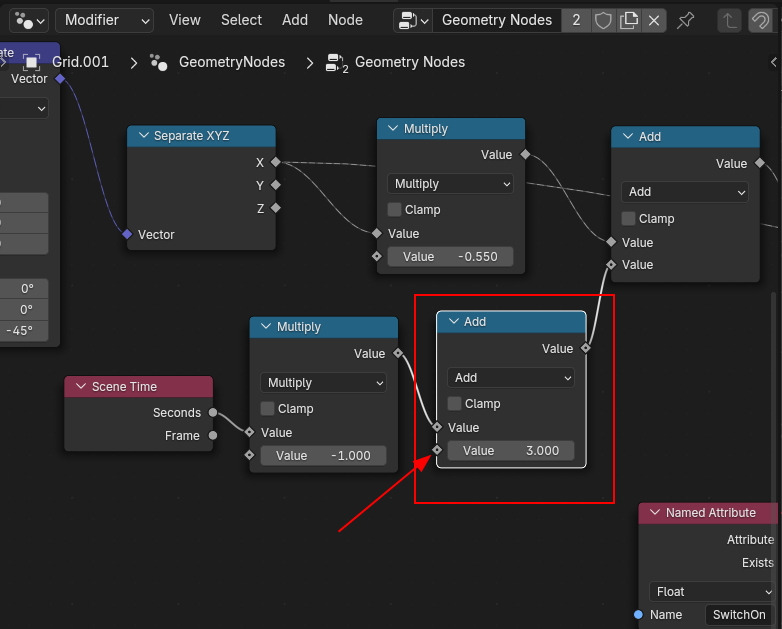
Task: Click the parent node tree arrow icon
Action: 729,20
